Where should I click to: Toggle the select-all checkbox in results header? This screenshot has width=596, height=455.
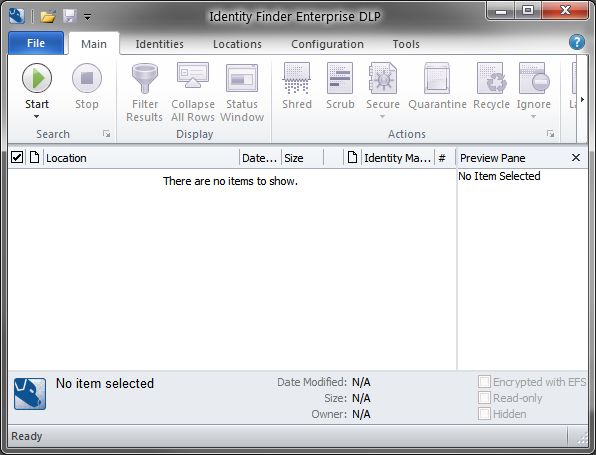coord(17,157)
